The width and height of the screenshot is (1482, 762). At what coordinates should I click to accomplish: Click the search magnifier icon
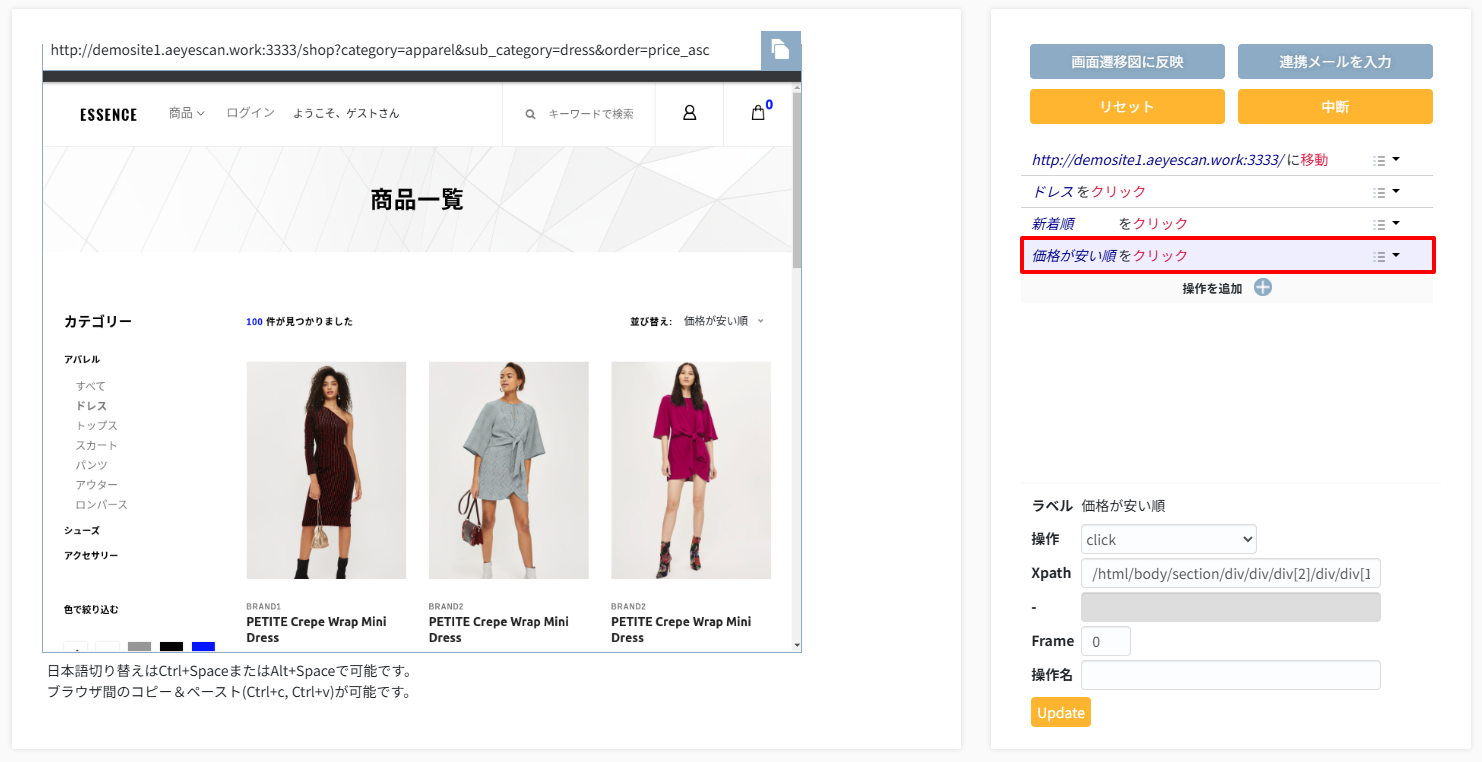coord(530,114)
